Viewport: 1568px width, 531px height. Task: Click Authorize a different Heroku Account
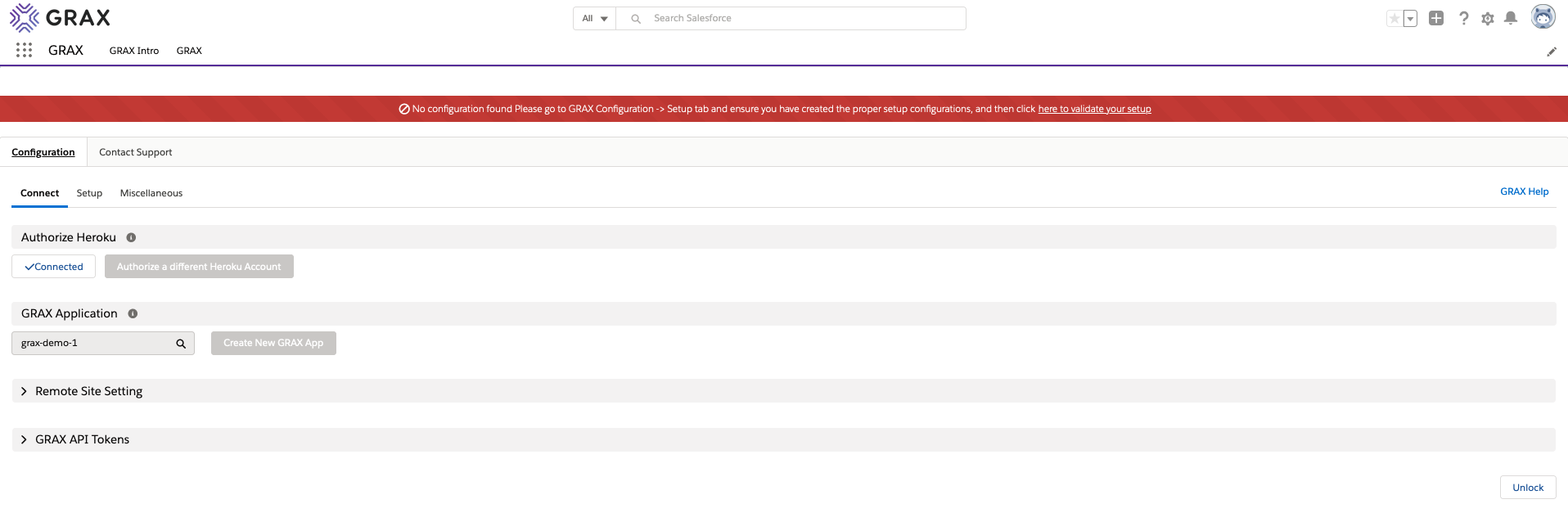(x=199, y=267)
